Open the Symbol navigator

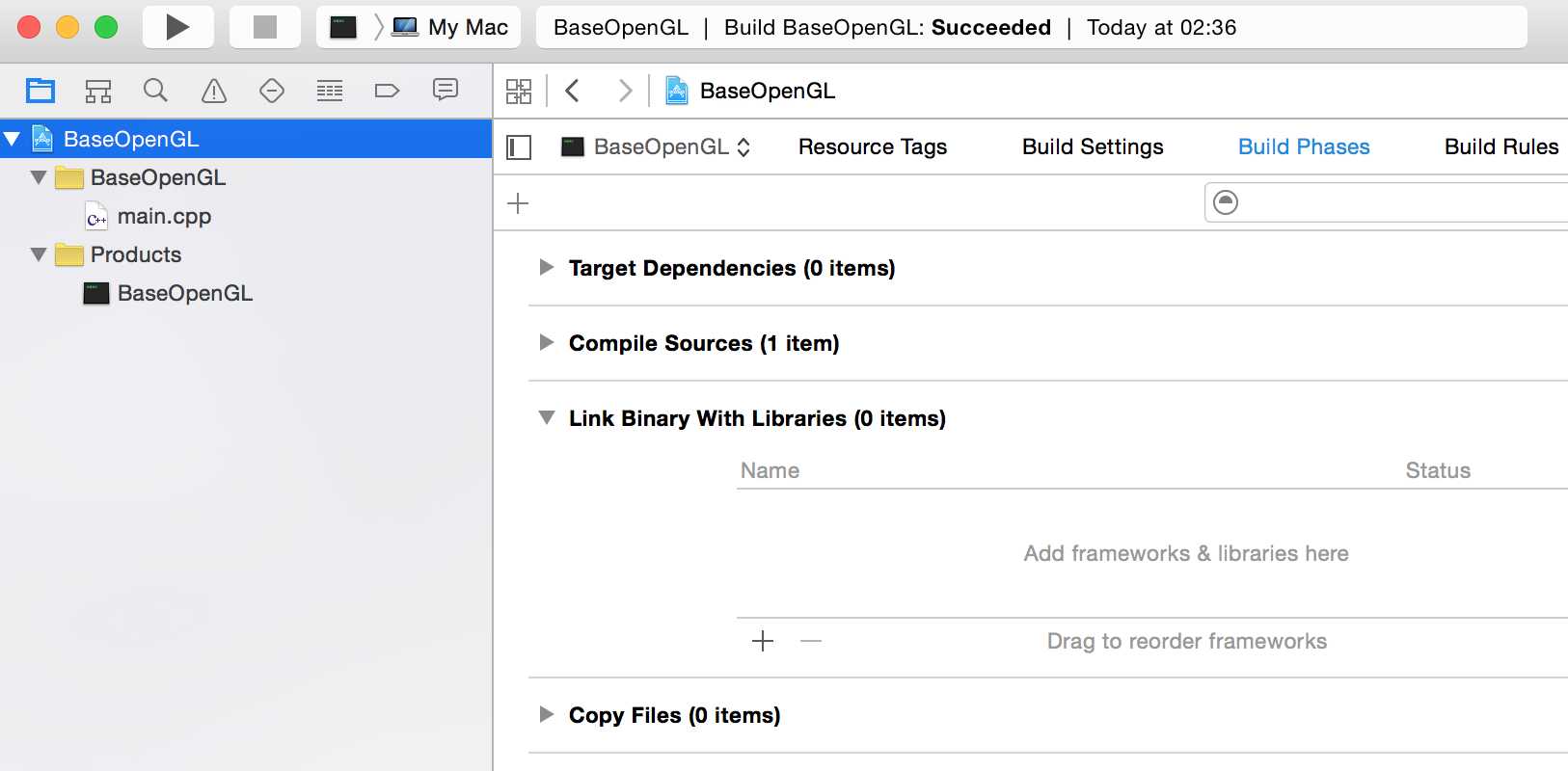(x=98, y=91)
